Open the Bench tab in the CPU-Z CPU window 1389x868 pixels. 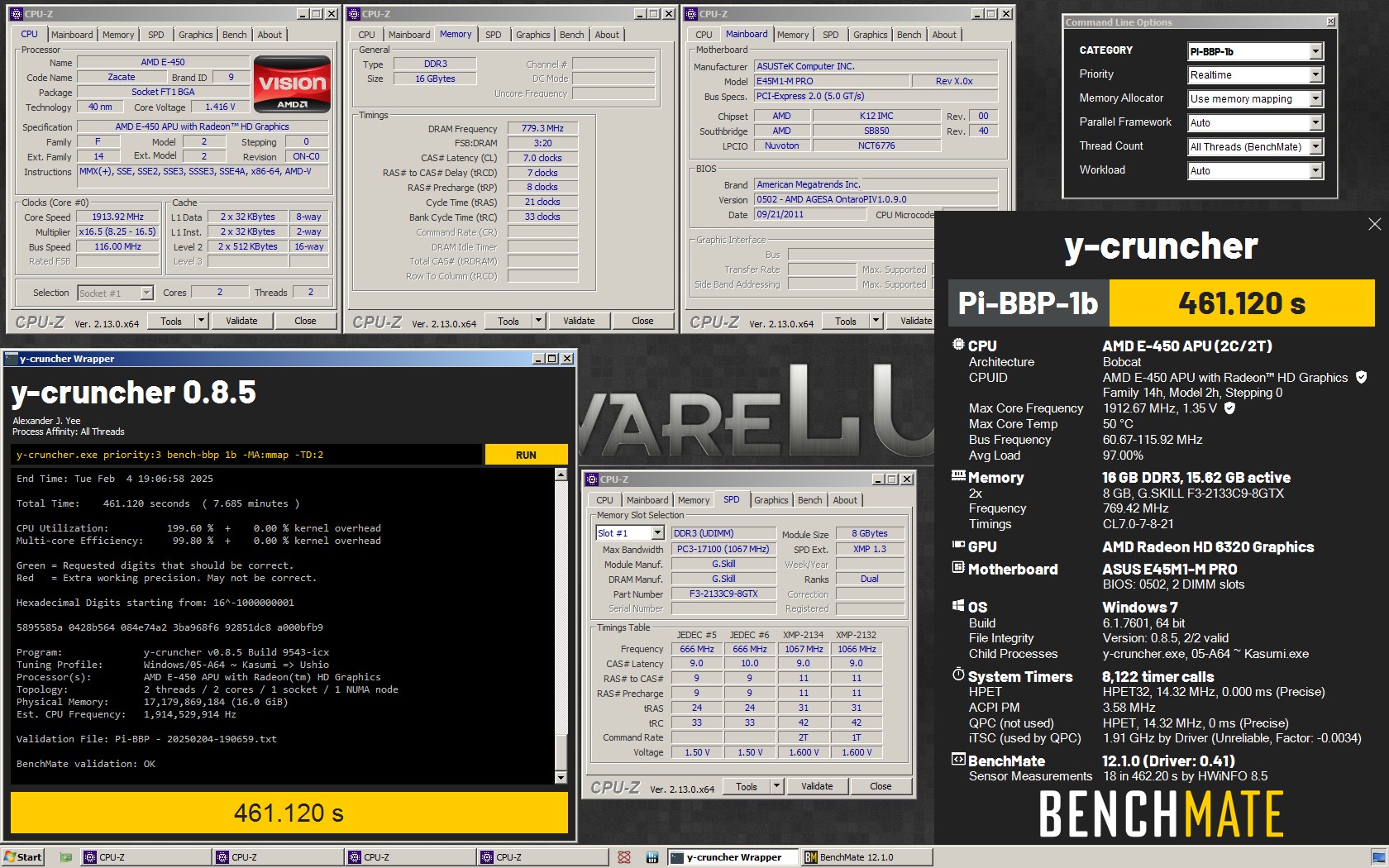coord(234,35)
